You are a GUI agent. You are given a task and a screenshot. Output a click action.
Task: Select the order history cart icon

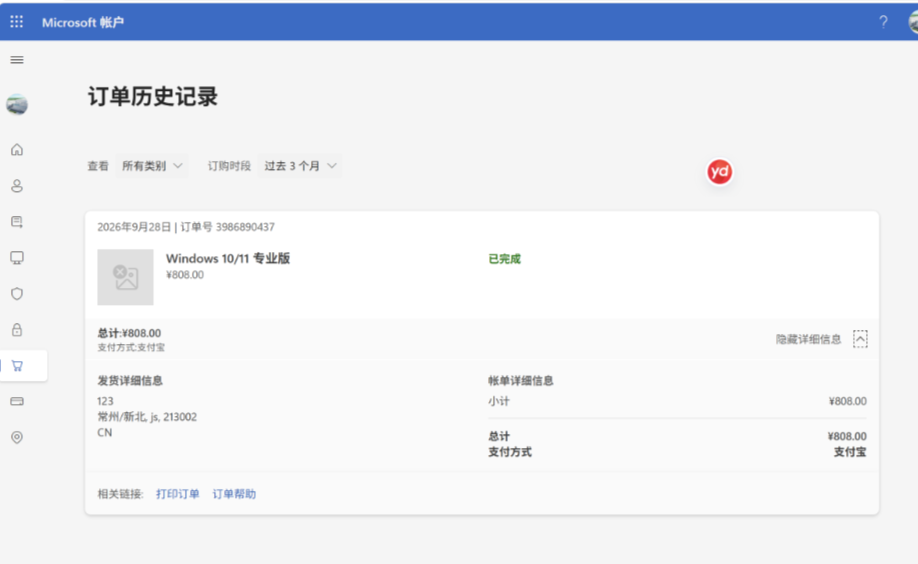(x=17, y=366)
